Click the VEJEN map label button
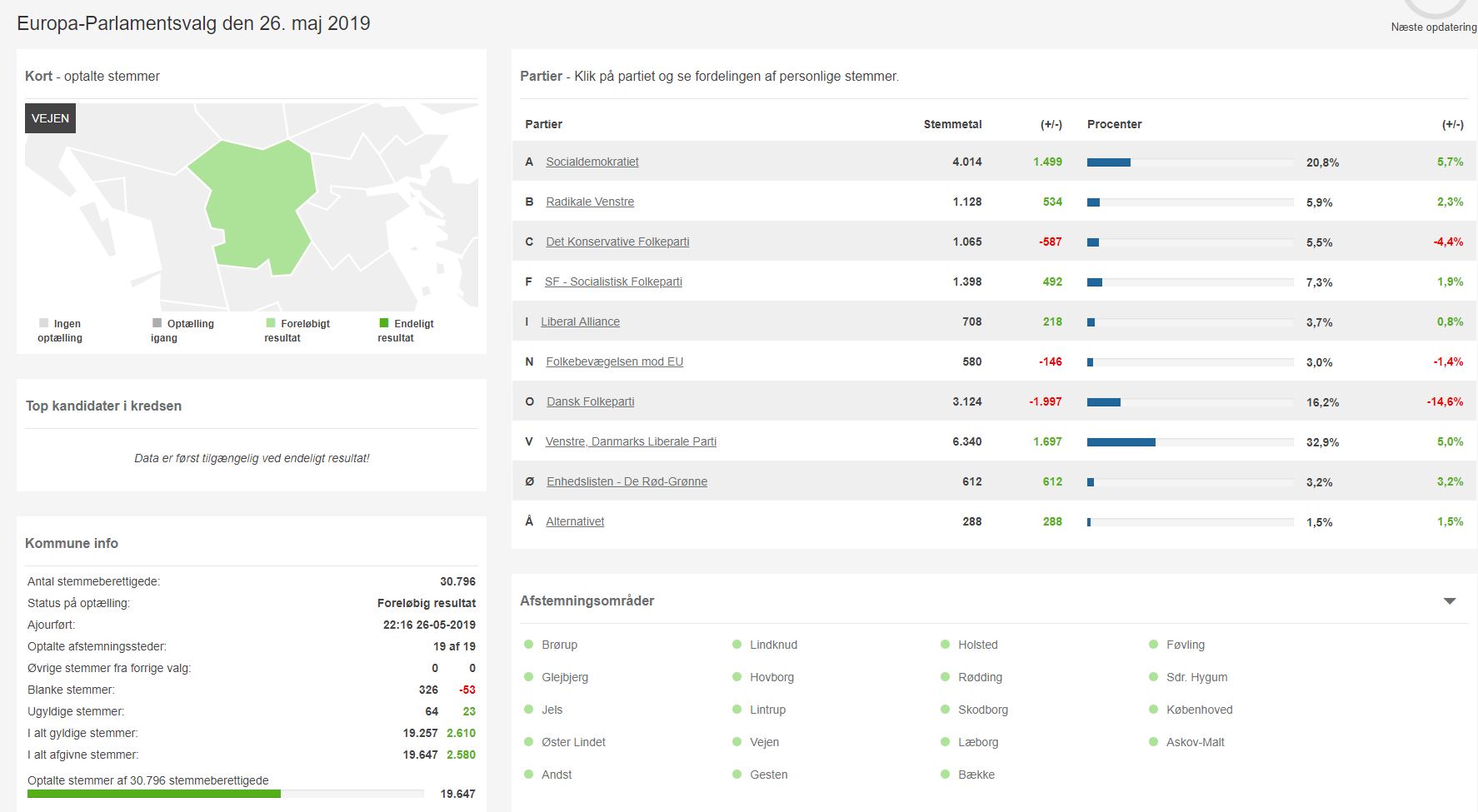Viewport: 1478px width, 812px height. point(50,118)
